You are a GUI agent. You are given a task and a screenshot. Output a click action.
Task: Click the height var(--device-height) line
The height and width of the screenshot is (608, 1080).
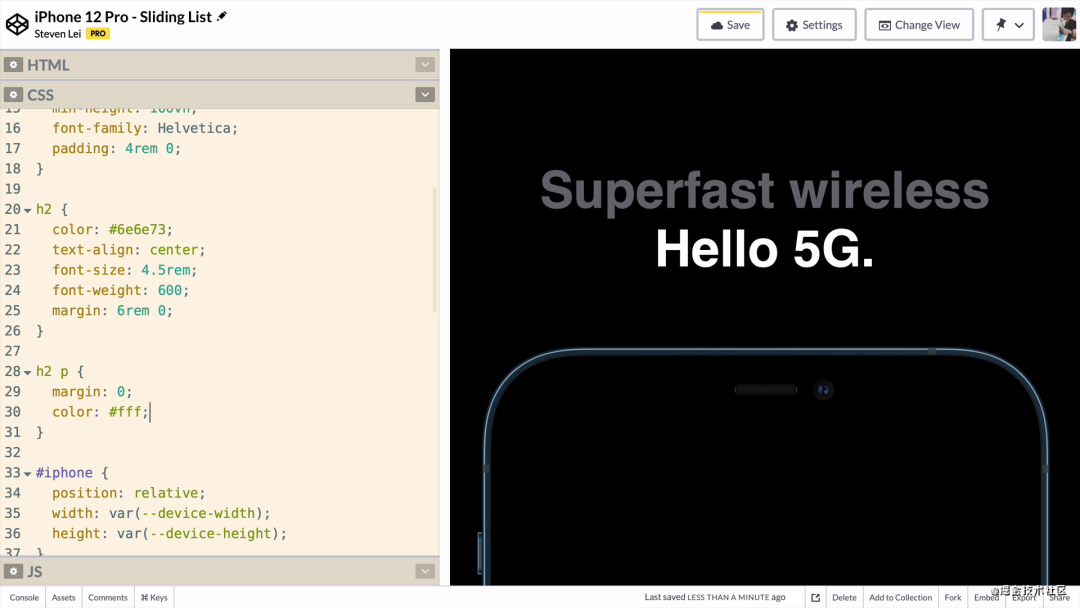[x=169, y=534]
